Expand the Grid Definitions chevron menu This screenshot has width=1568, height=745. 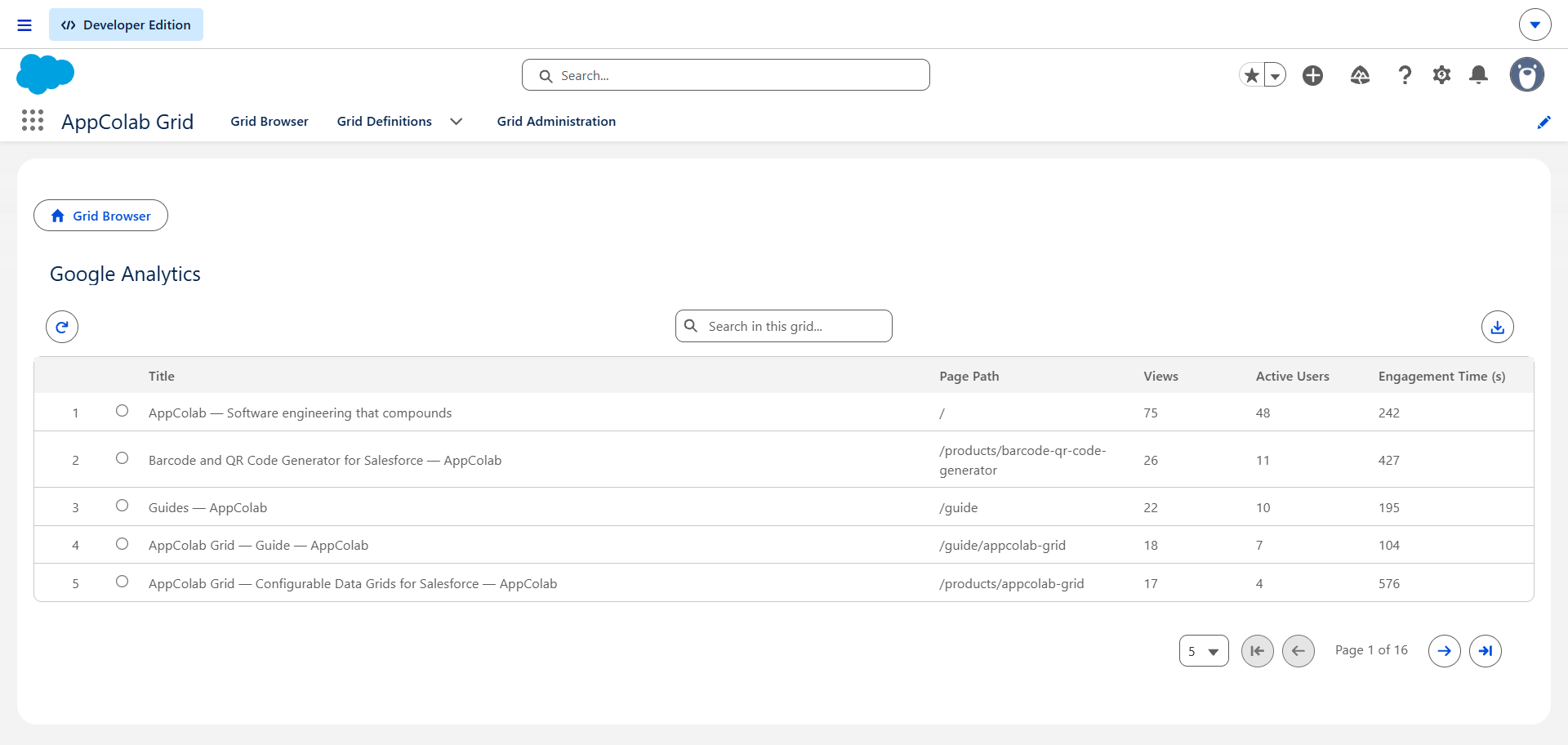(x=457, y=121)
